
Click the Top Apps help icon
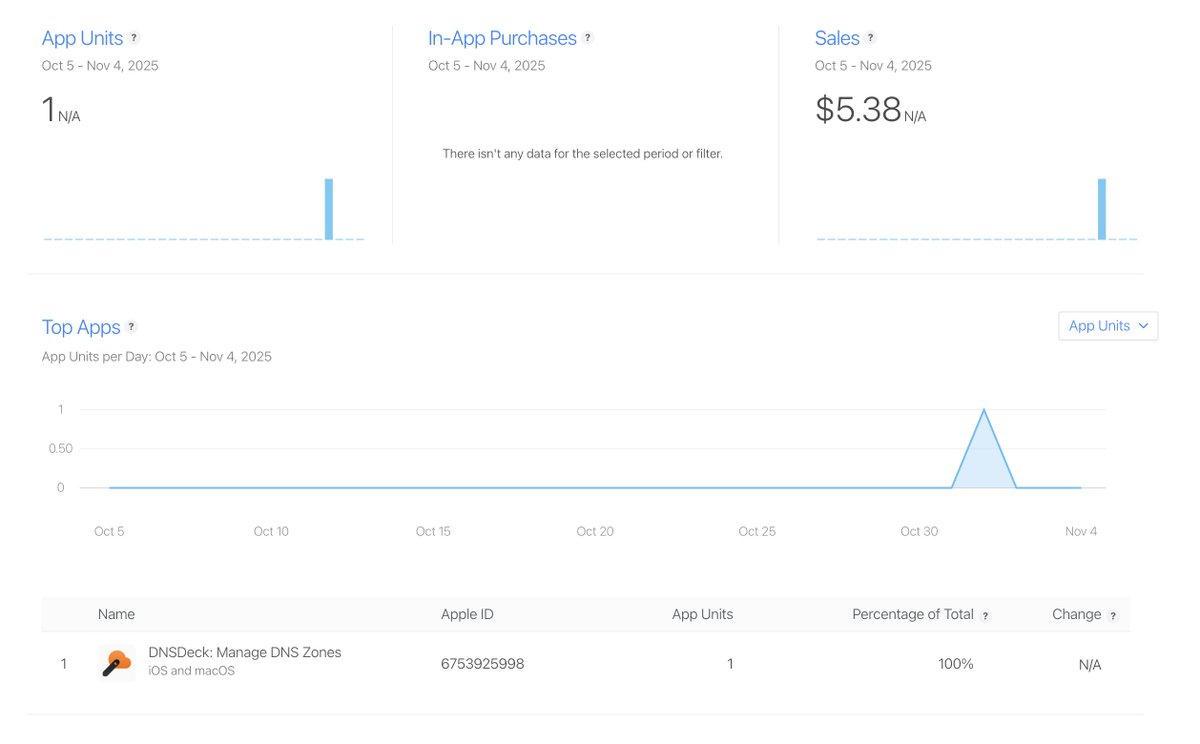point(131,327)
